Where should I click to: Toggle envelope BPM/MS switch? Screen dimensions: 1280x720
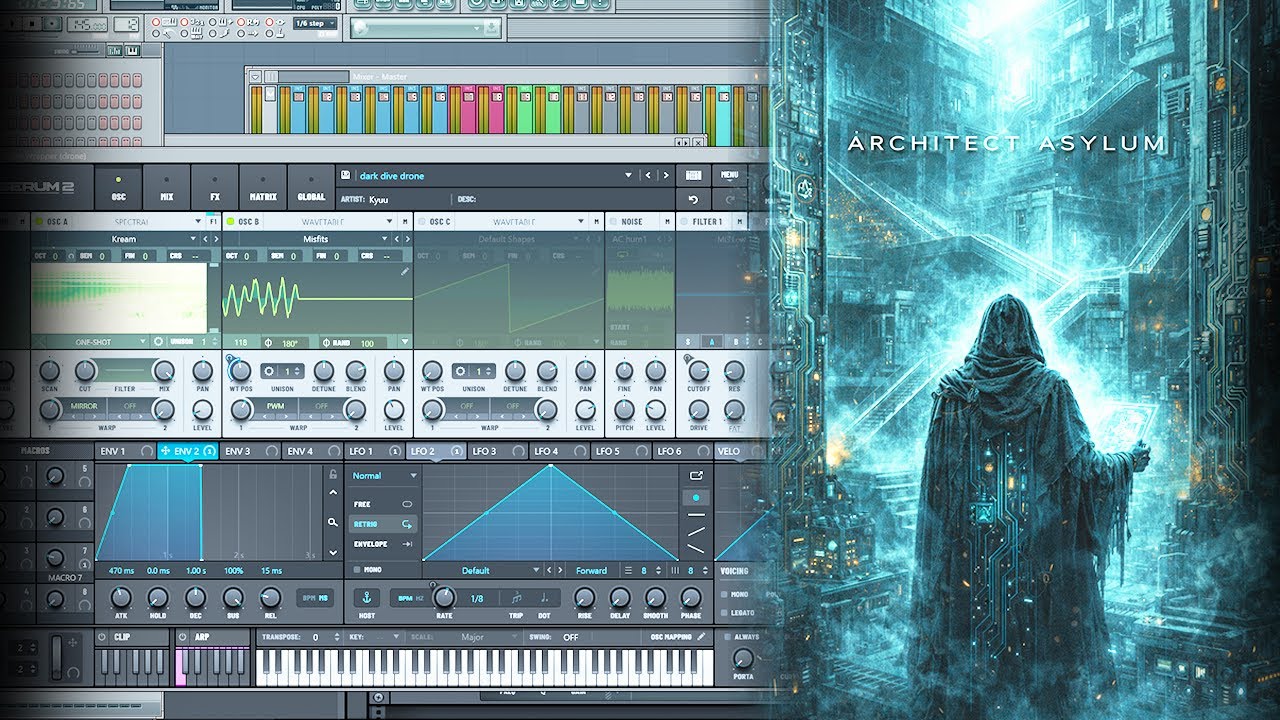[x=315, y=598]
